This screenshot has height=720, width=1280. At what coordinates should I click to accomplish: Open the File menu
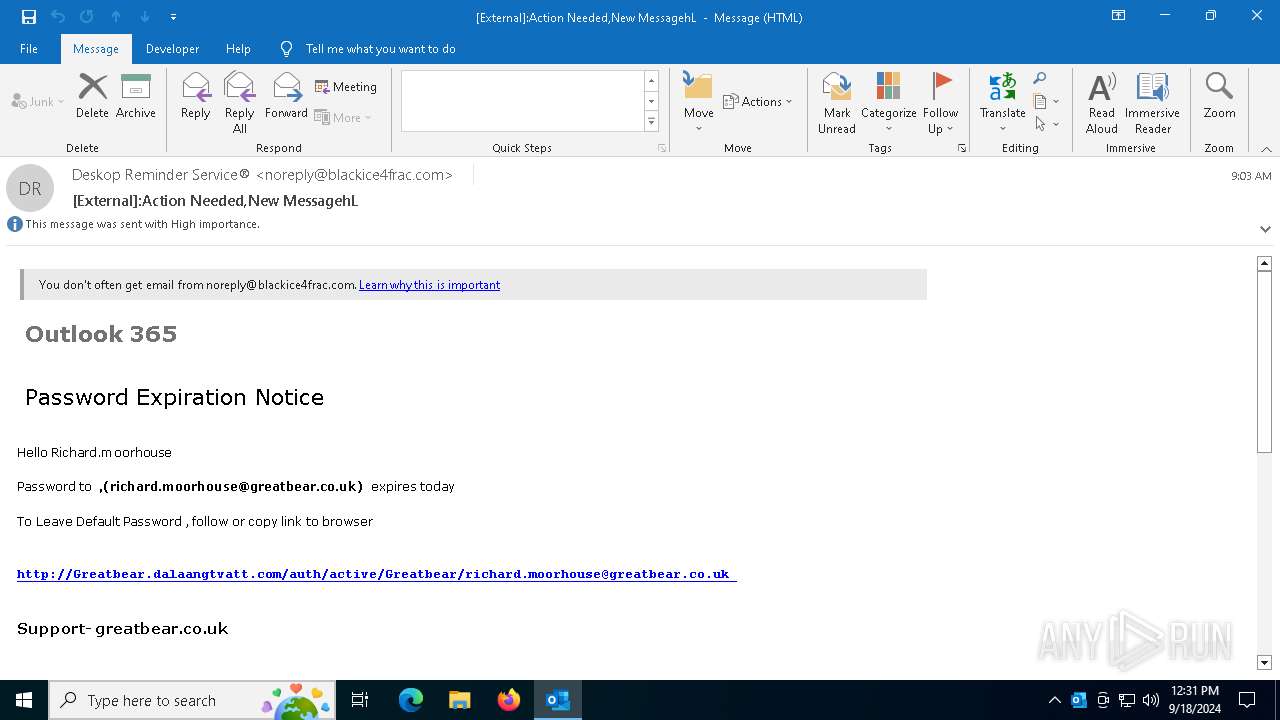point(29,49)
